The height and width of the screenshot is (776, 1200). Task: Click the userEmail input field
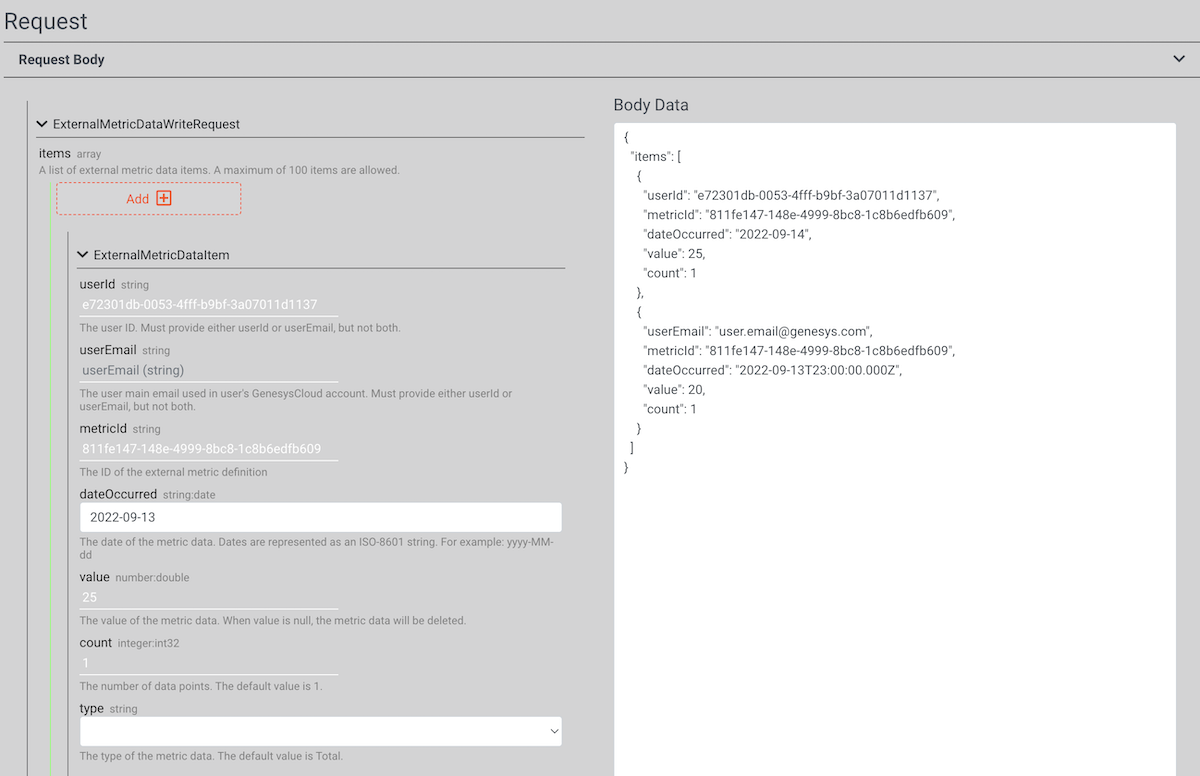tap(200, 369)
